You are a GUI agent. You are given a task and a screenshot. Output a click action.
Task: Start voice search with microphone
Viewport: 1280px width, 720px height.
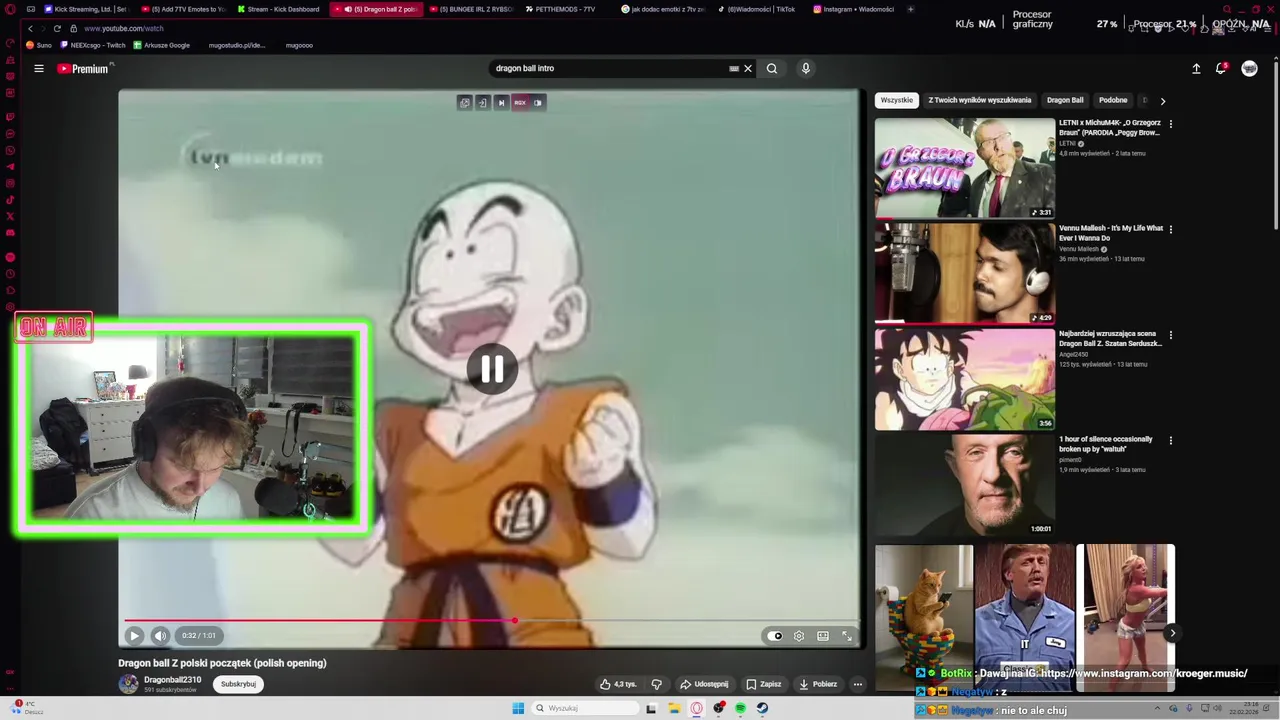(806, 69)
